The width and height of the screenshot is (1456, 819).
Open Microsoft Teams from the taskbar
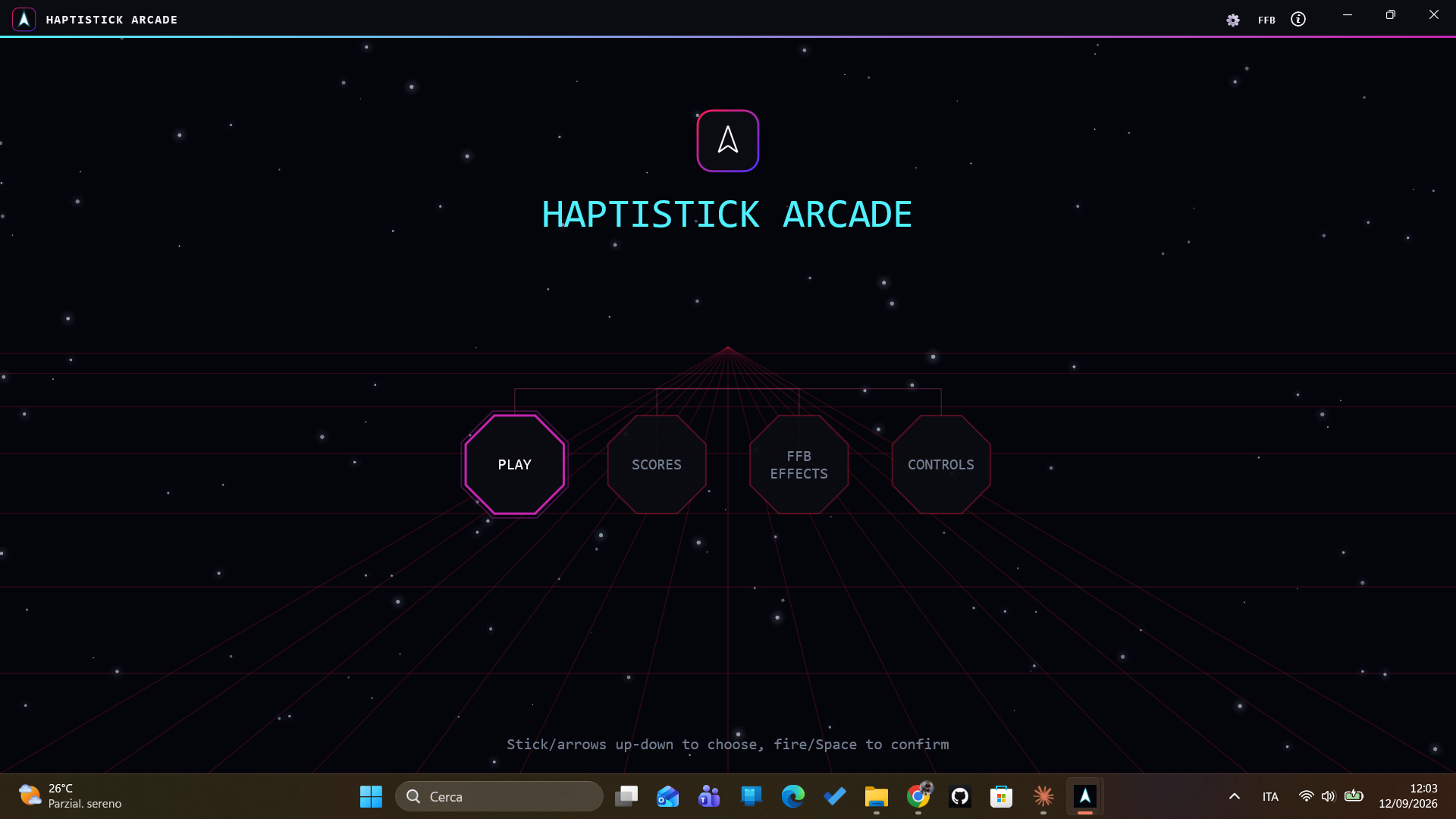pos(710,796)
